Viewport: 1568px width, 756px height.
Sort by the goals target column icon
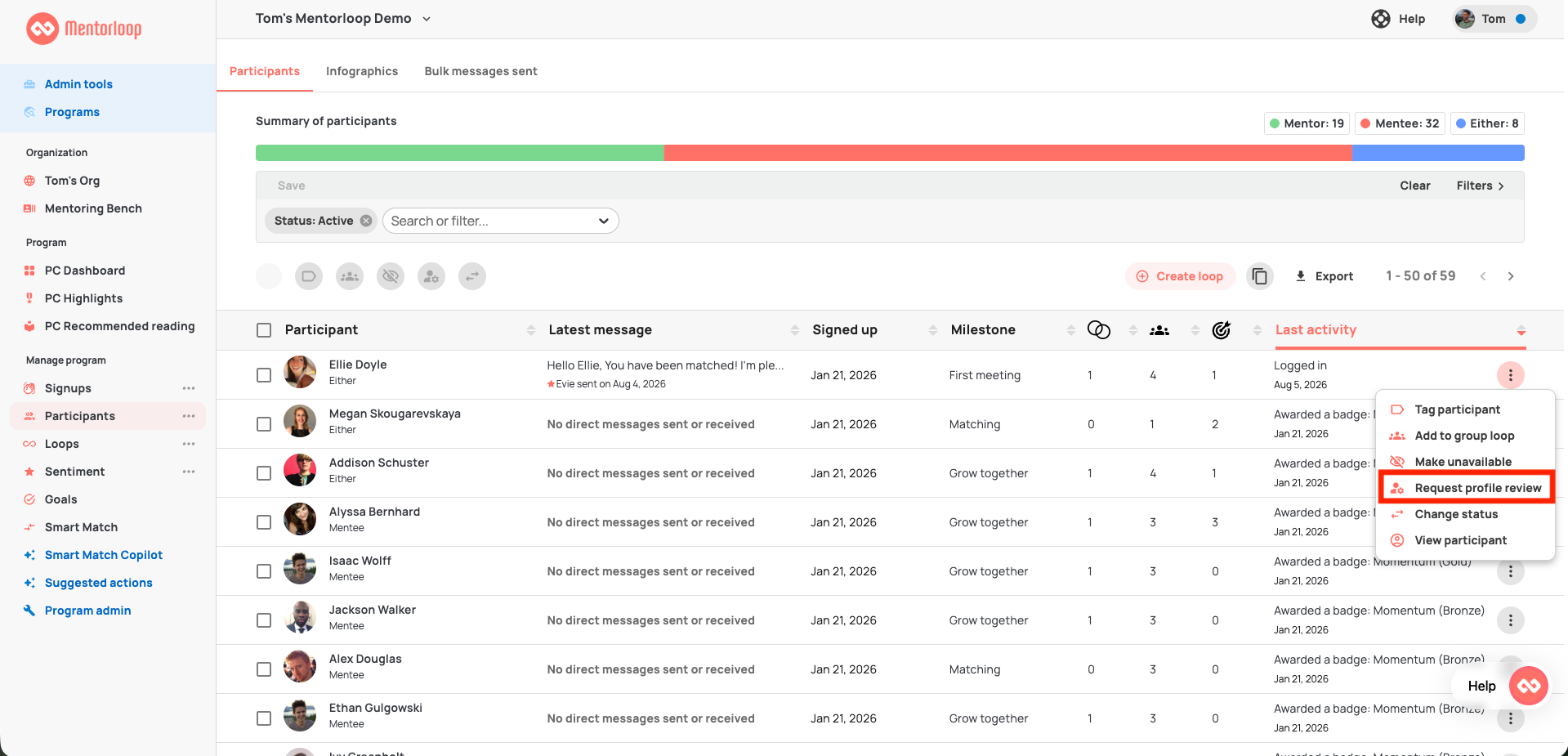tap(1222, 329)
